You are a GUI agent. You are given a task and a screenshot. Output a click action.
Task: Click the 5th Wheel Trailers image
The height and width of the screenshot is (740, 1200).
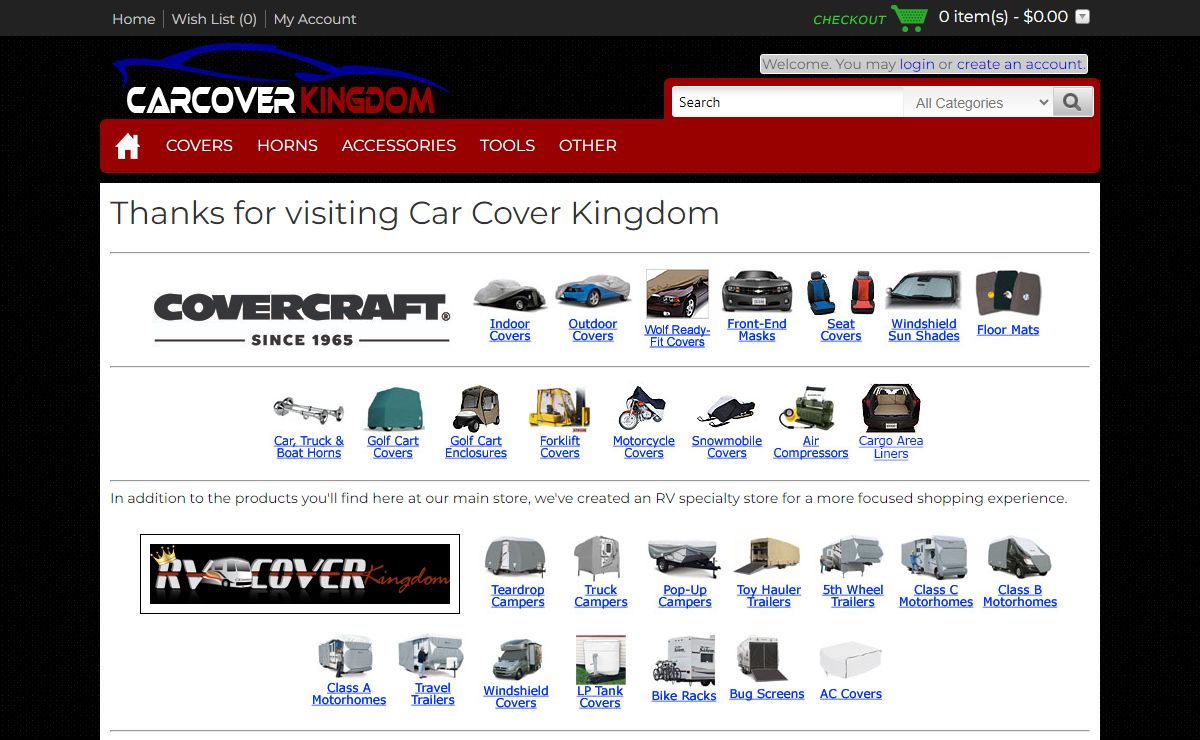(852, 558)
